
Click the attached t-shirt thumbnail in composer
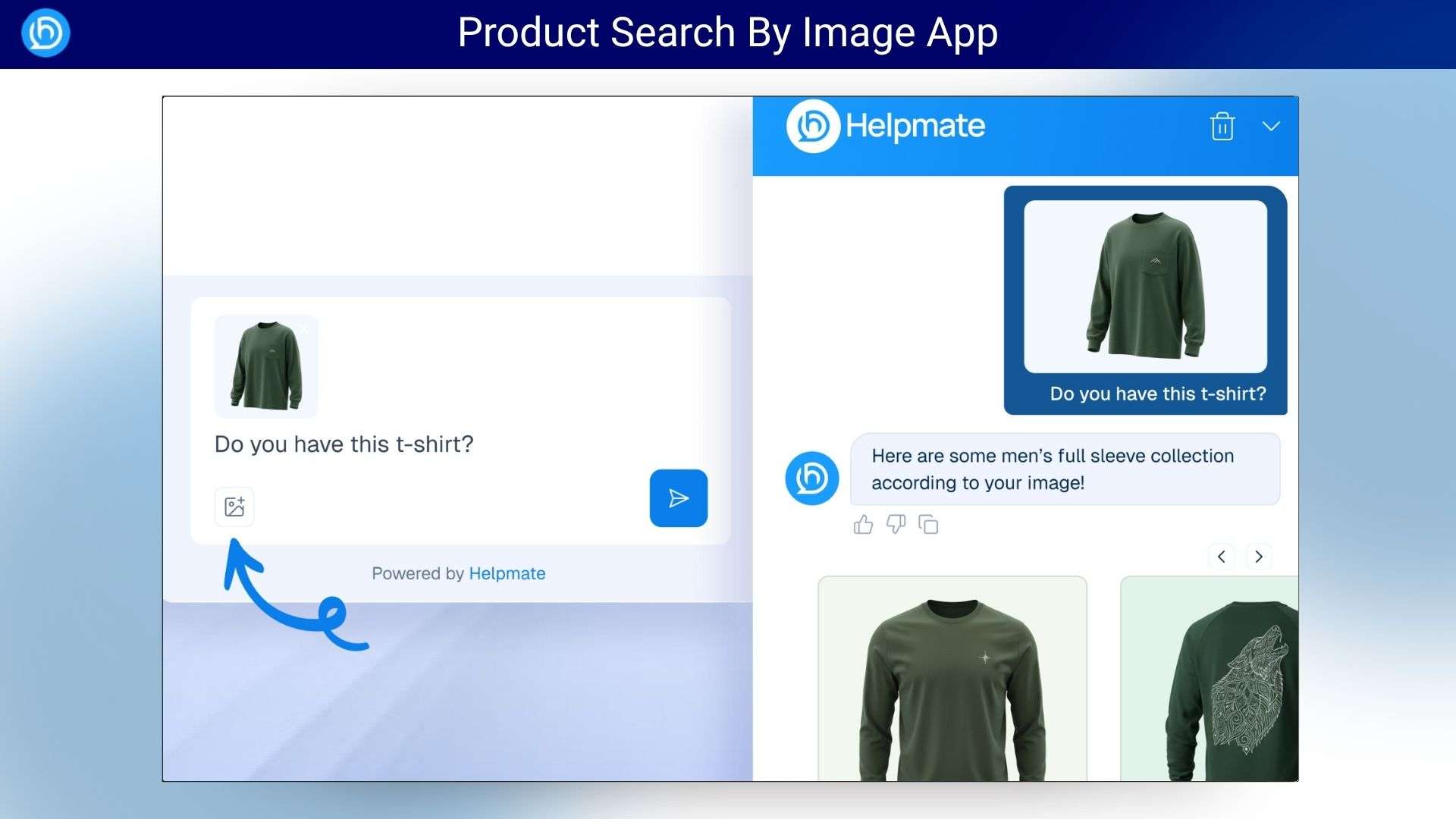[266, 366]
